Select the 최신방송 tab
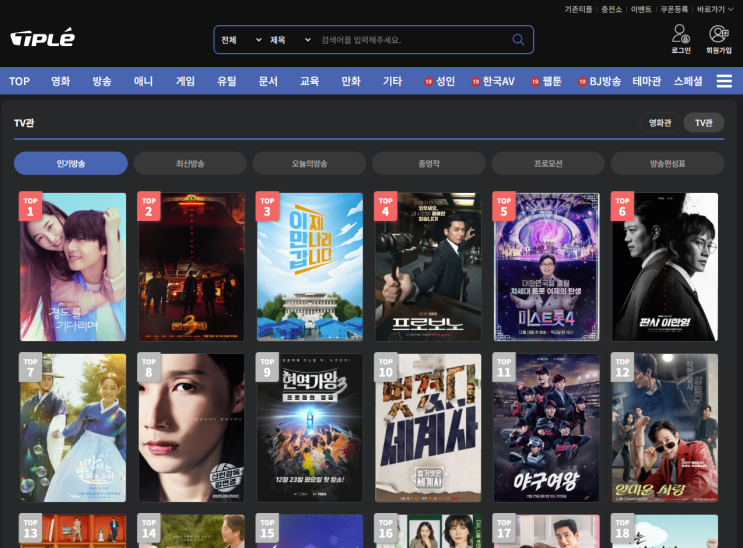 190,164
